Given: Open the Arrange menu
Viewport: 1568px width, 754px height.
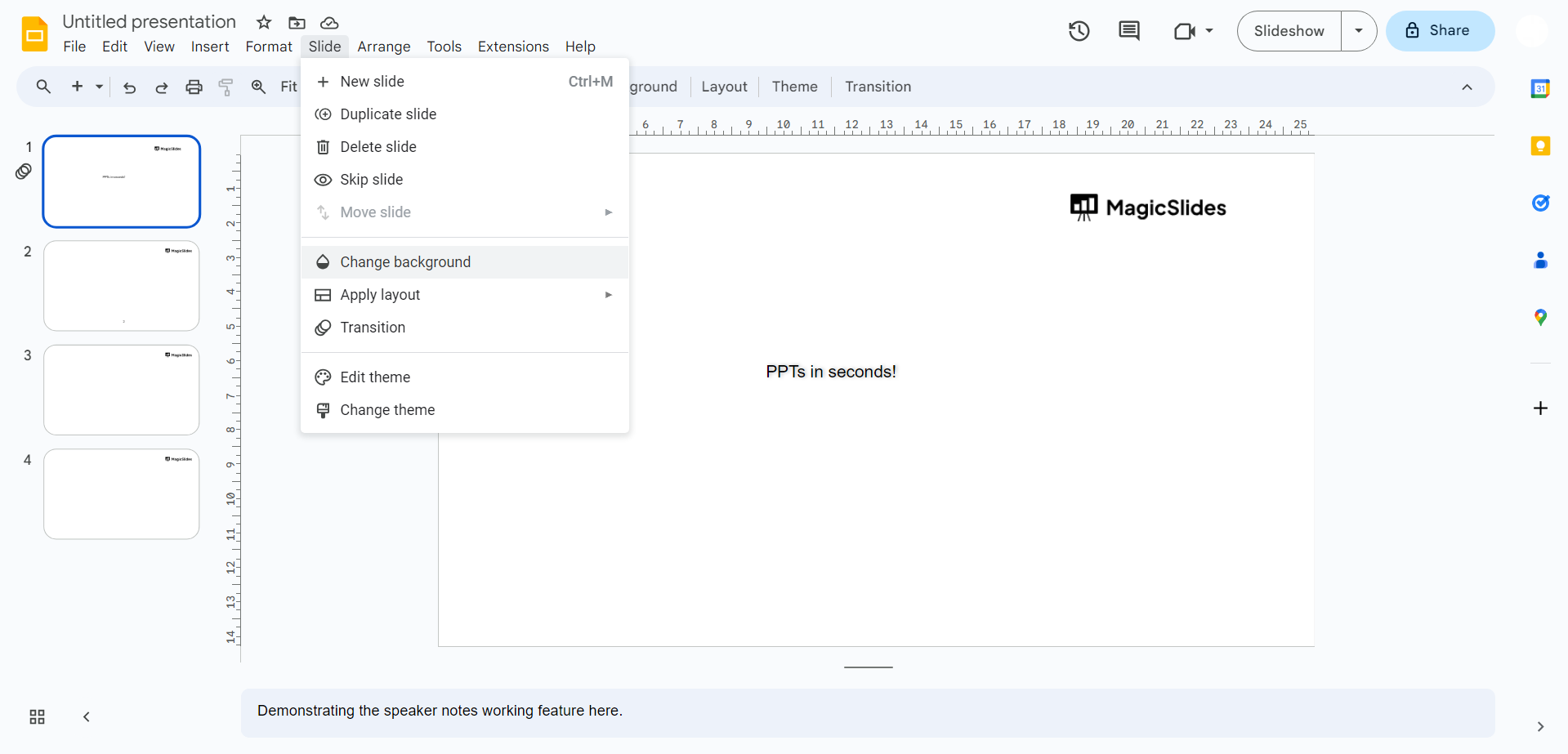Looking at the screenshot, I should pos(384,47).
